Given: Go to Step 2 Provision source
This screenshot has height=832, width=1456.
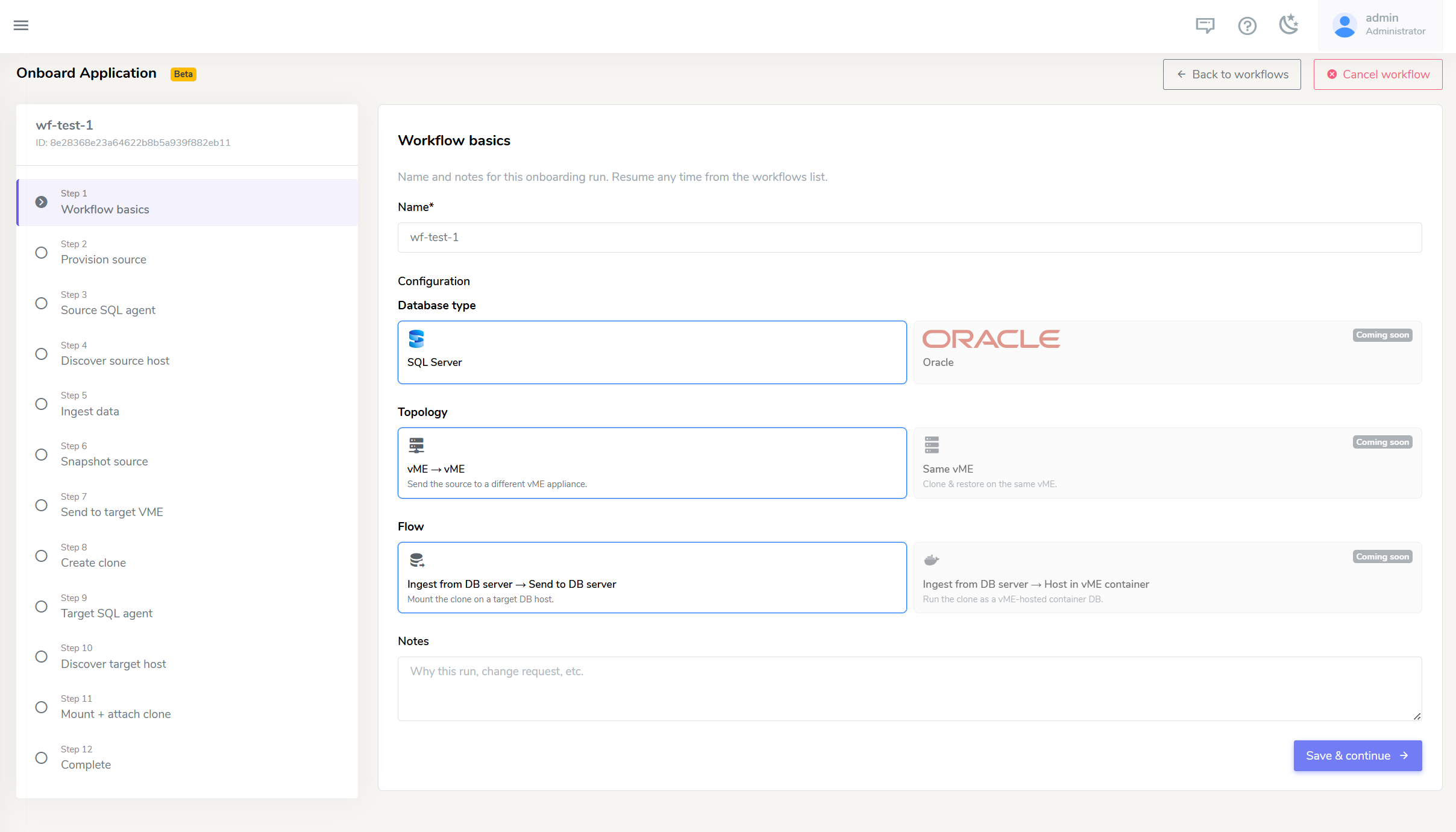Looking at the screenshot, I should (x=187, y=253).
